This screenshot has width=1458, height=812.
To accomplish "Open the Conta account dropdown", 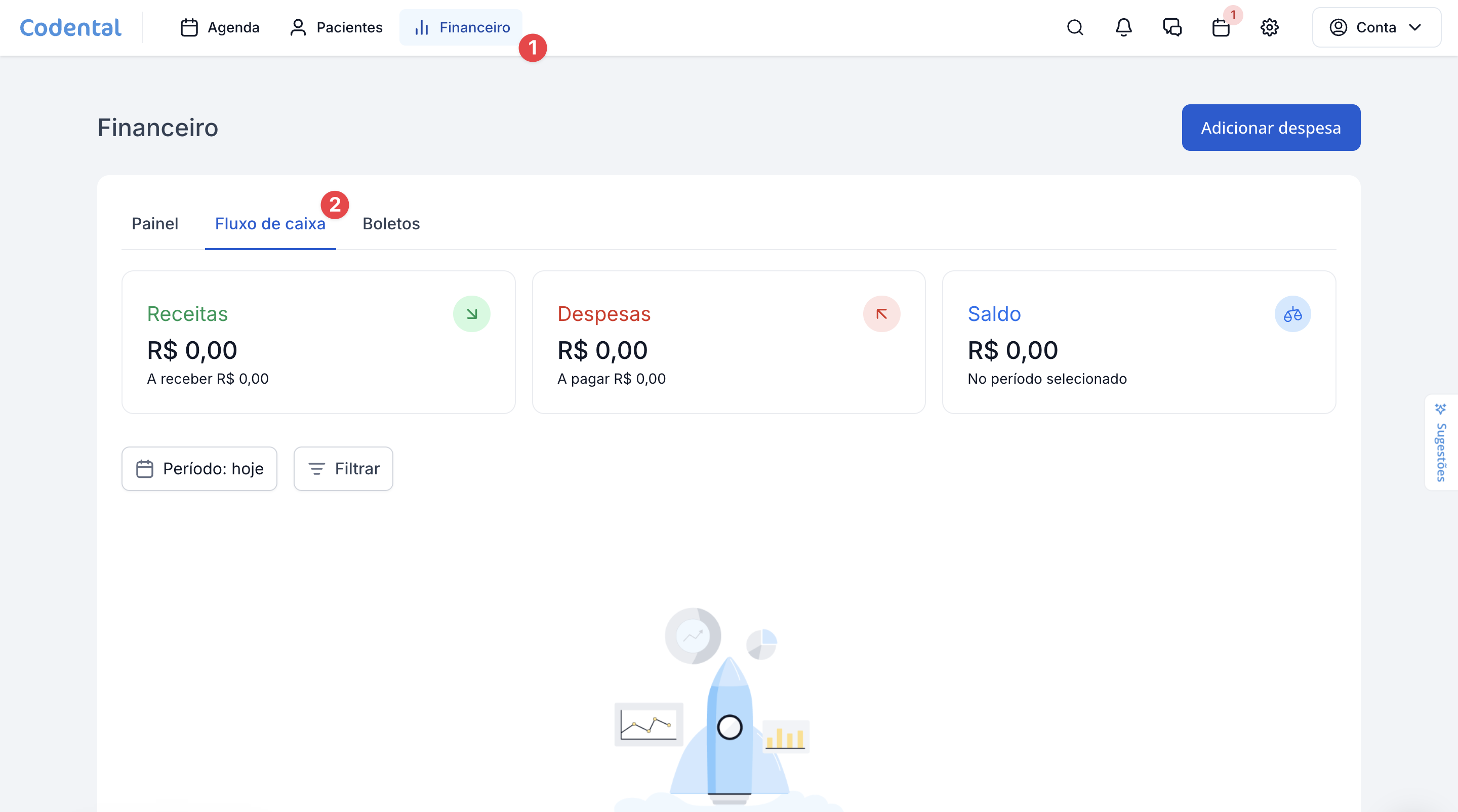I will coord(1376,27).
